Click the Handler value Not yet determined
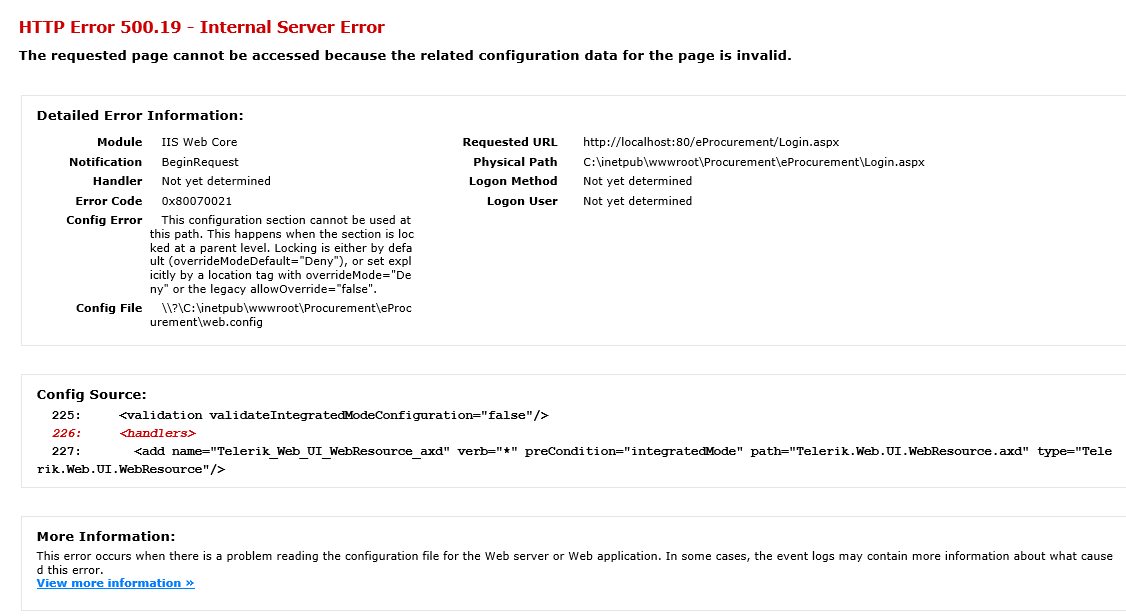Viewport: 1126px width, 616px height. (216, 181)
